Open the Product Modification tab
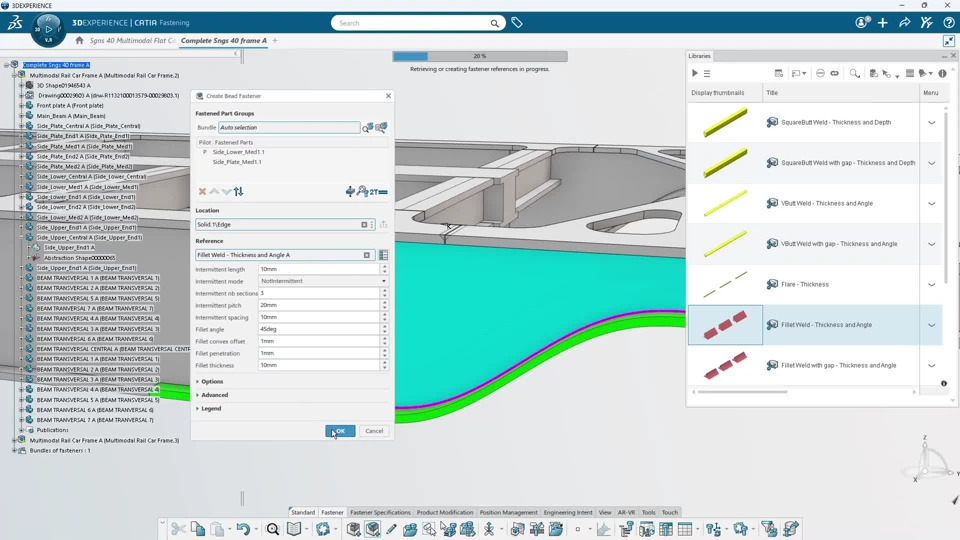Viewport: 960px width, 540px height. pos(444,512)
